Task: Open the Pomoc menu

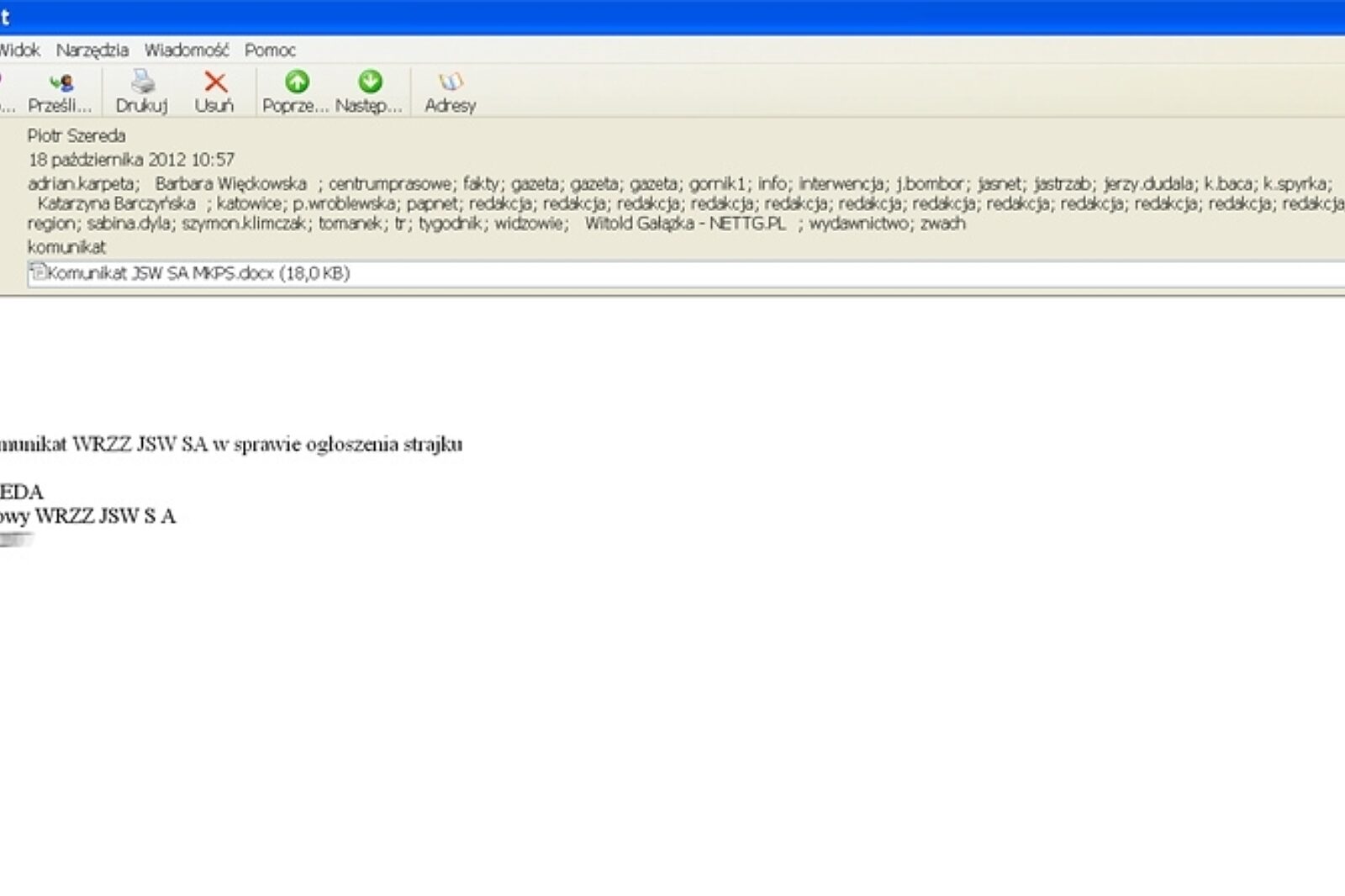Action: 270,50
